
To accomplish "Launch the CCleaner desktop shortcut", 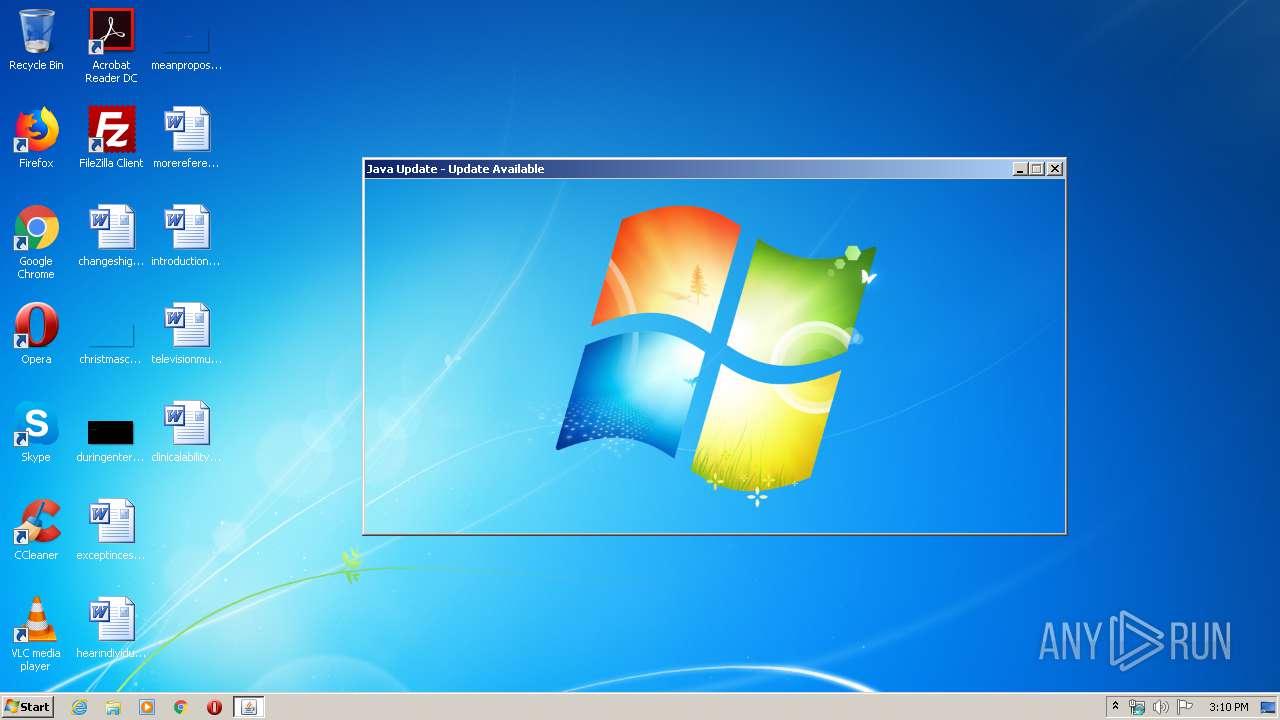I will click(36, 530).
